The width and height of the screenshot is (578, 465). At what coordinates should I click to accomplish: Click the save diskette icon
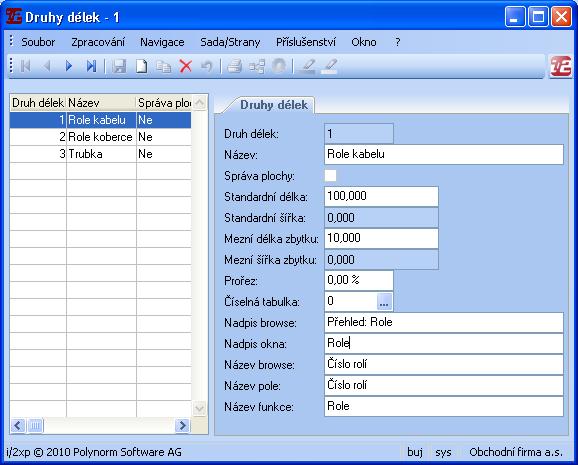pyautogui.click(x=119, y=66)
